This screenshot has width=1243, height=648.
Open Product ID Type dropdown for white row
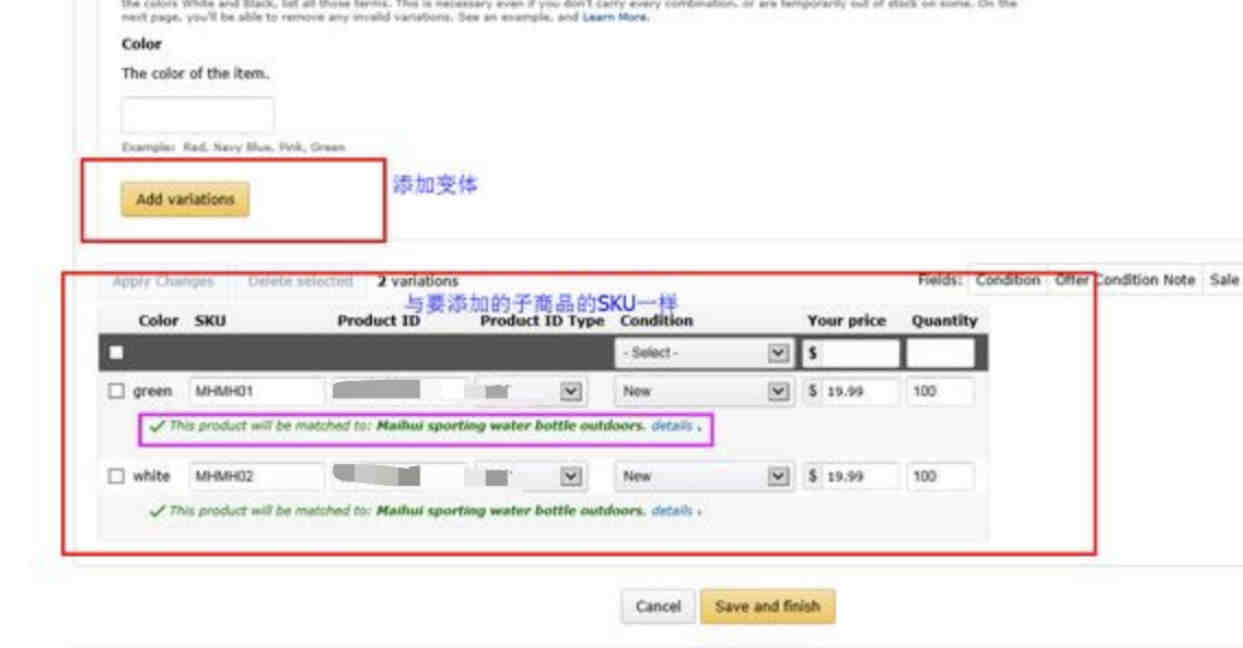tap(531, 476)
